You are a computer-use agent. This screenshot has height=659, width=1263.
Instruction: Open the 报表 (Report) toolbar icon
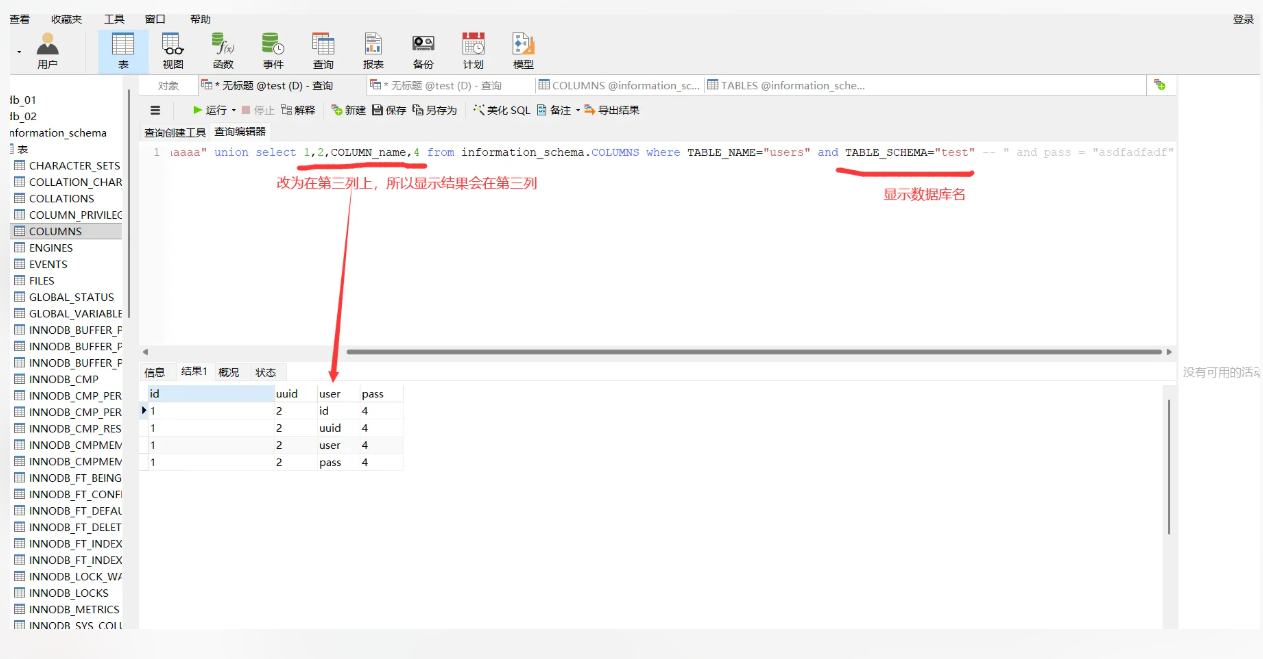click(x=373, y=50)
